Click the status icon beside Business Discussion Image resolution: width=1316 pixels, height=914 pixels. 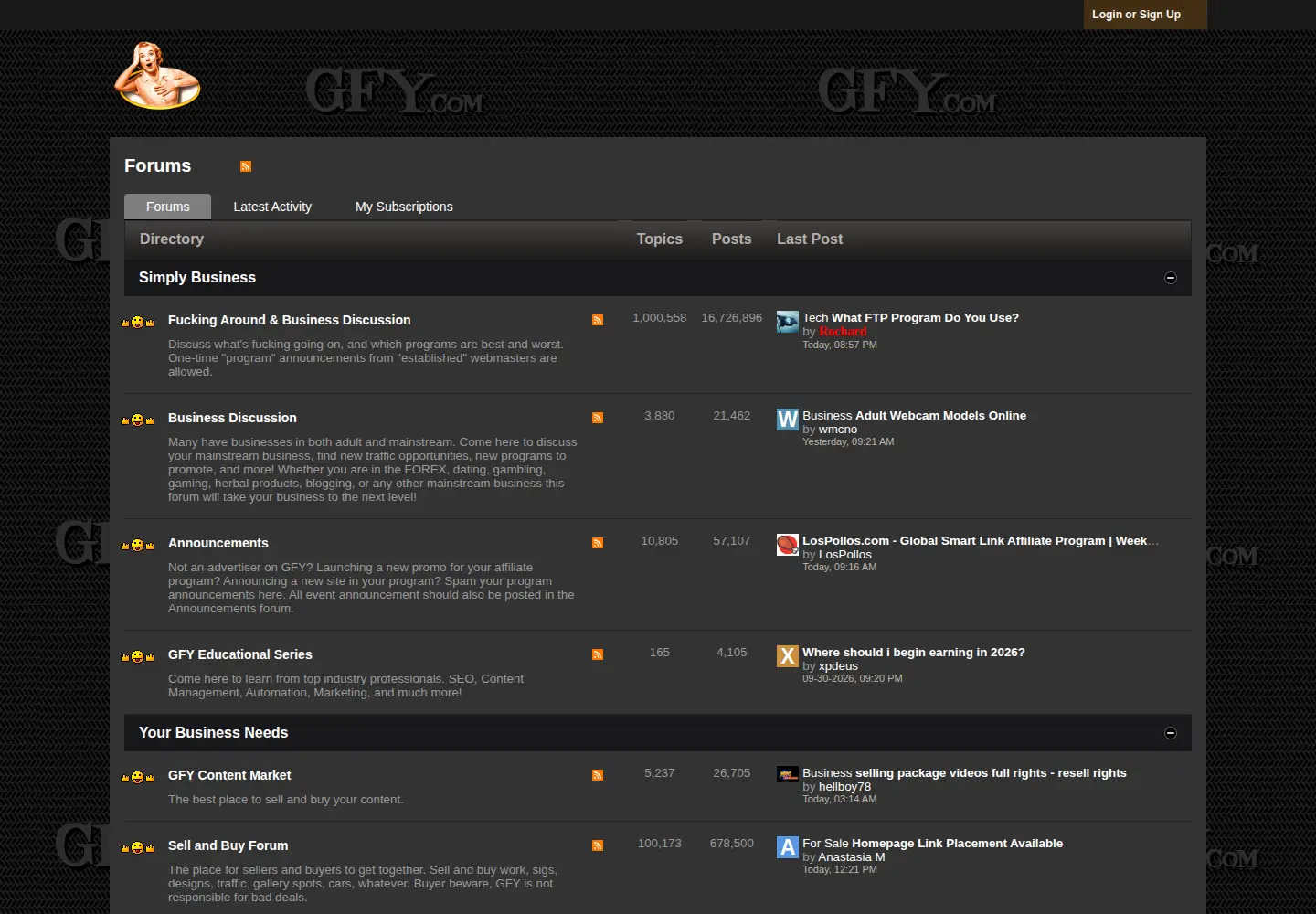point(137,420)
